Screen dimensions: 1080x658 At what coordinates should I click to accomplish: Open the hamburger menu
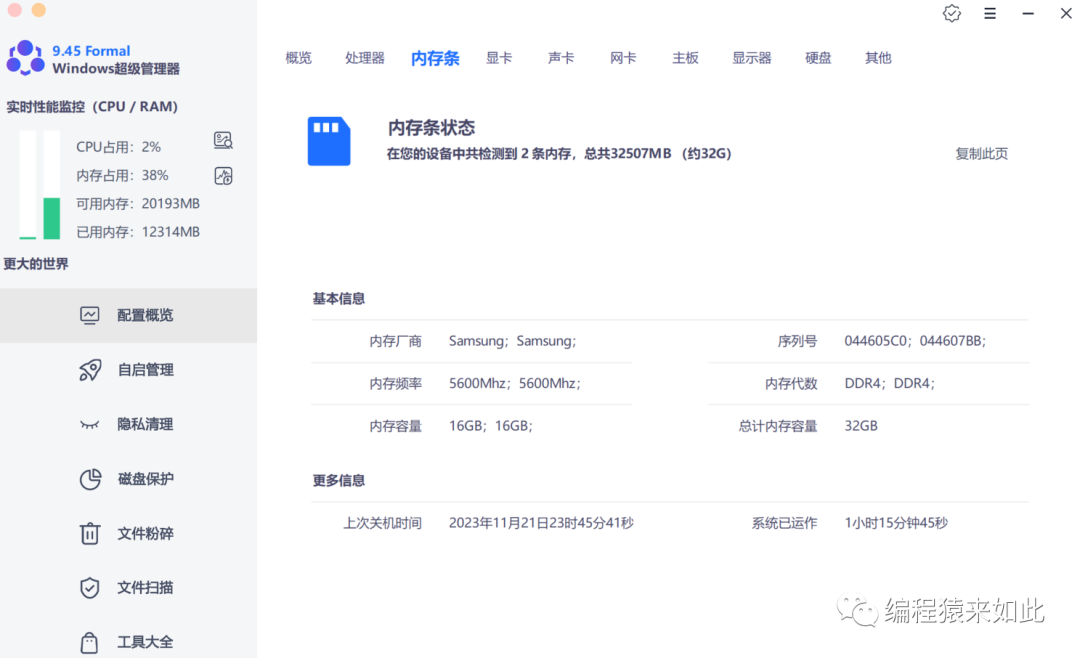(x=990, y=13)
